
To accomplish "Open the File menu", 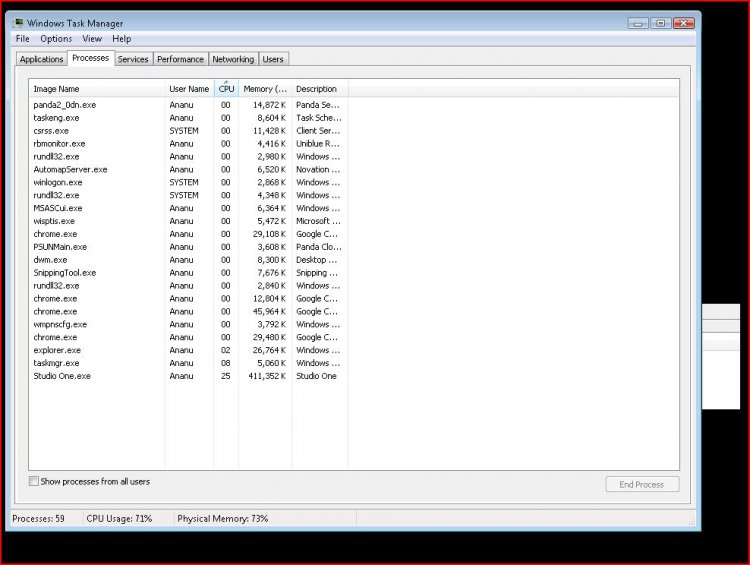I will [x=22, y=39].
